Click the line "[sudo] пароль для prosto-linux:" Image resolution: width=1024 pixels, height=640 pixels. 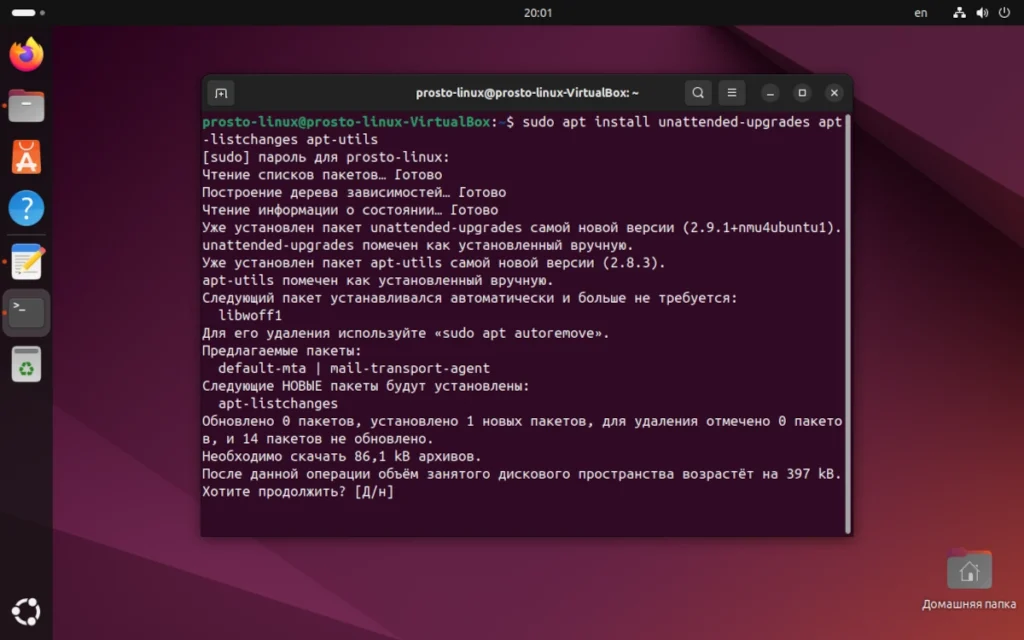pos(326,157)
